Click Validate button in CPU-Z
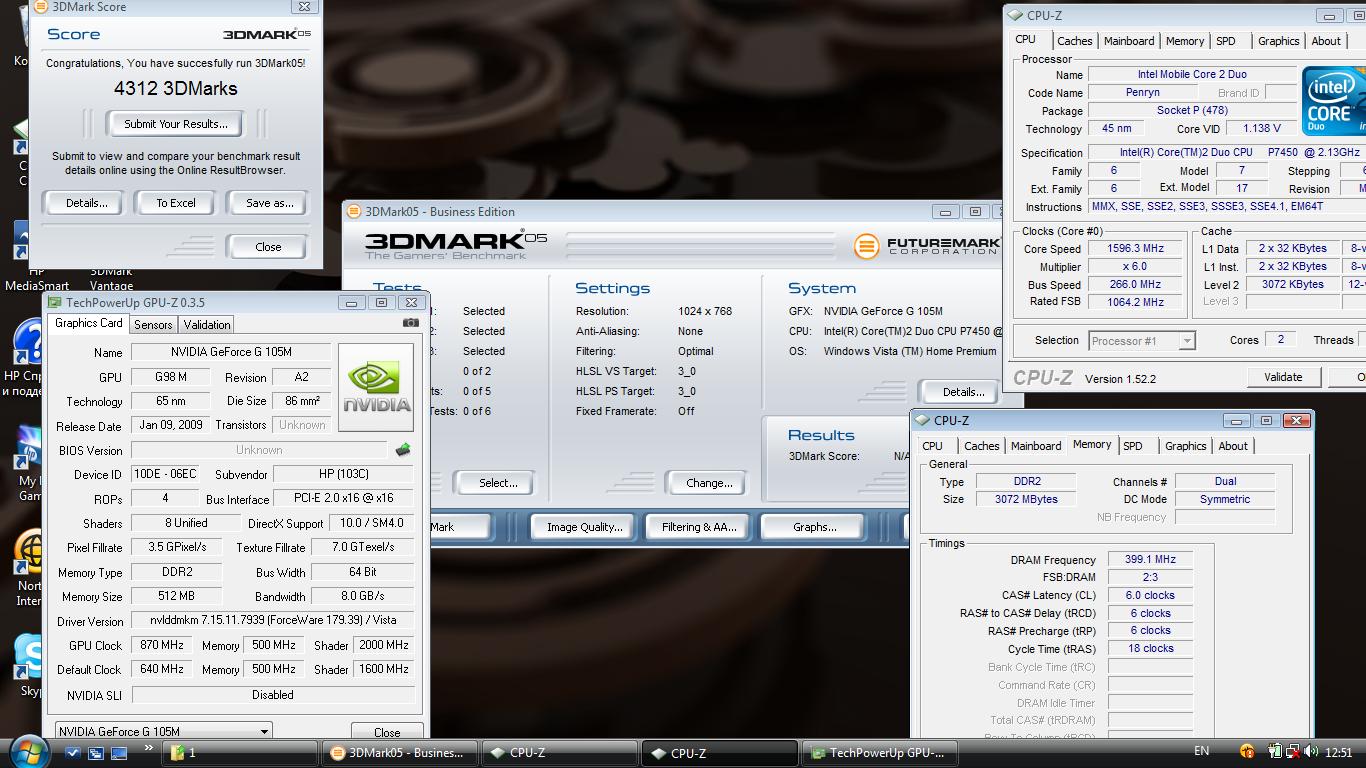The image size is (1366, 768). pyautogui.click(x=1283, y=377)
